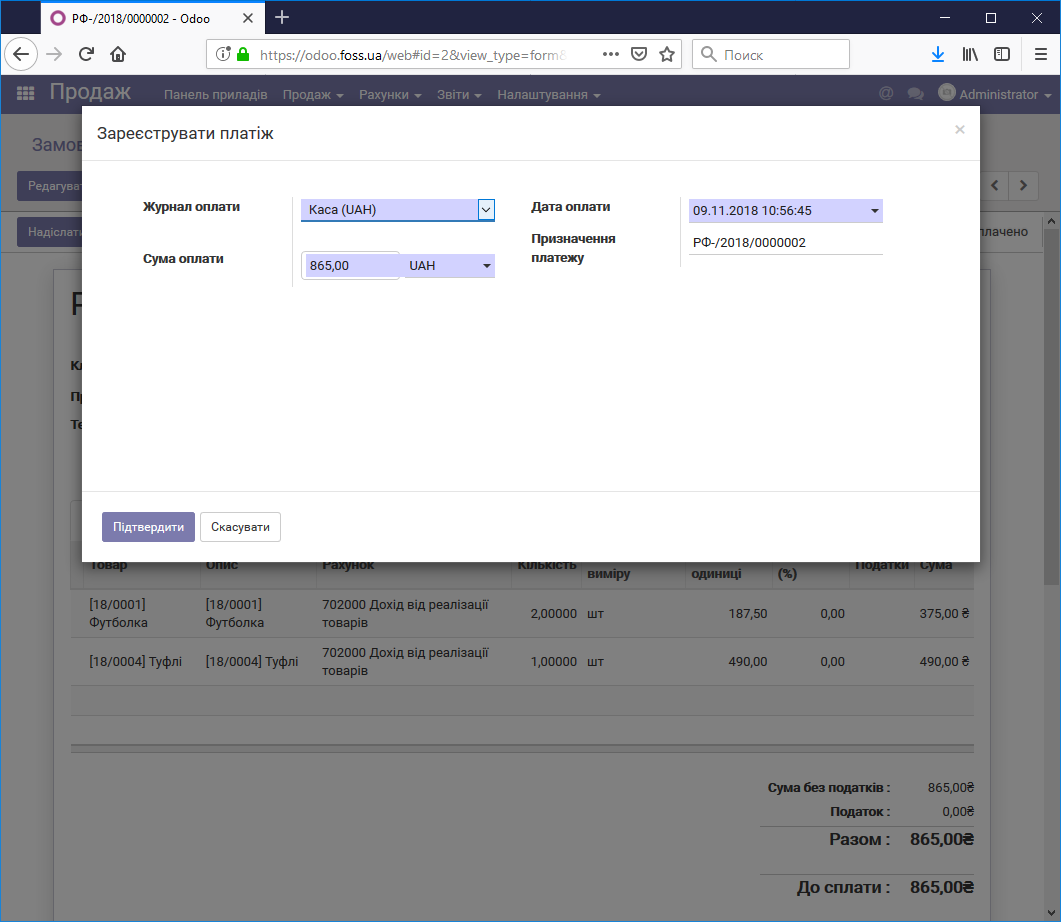Open the library icon in toolbar
The height and width of the screenshot is (922, 1061).
pyautogui.click(x=970, y=54)
